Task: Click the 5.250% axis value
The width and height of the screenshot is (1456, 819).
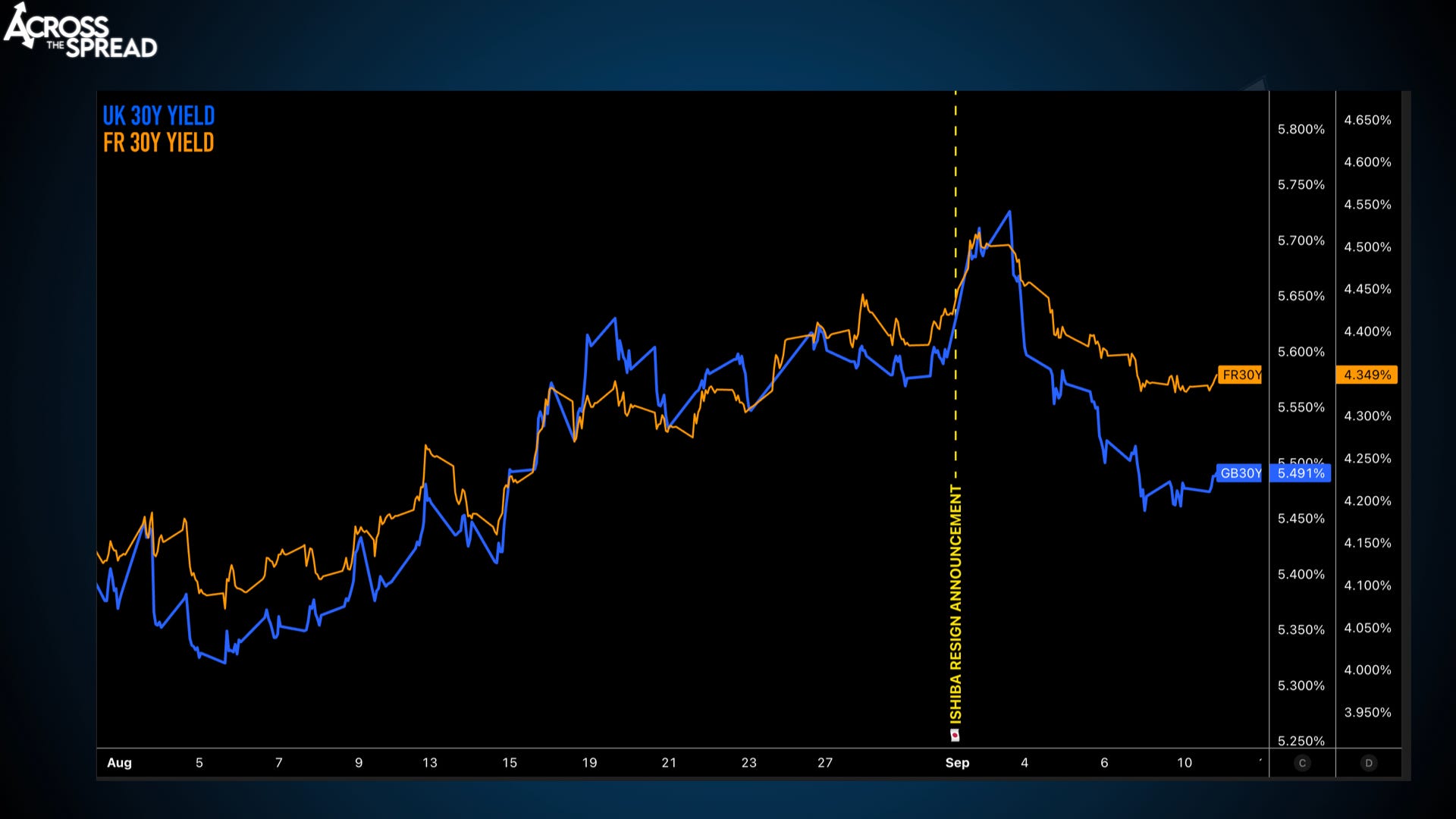Action: coord(1301,741)
